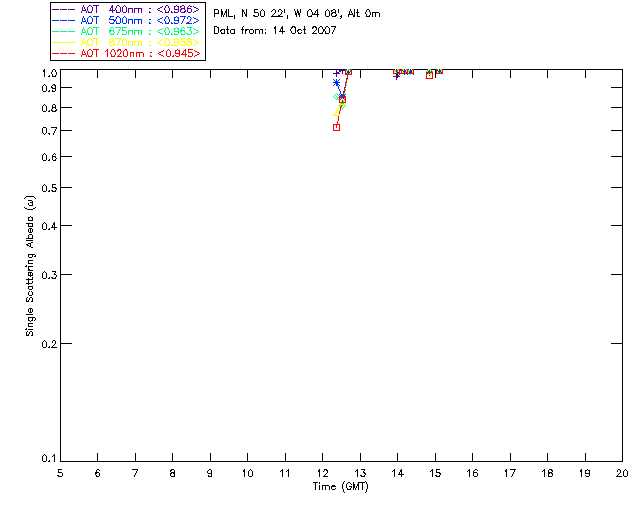Click the blue asterisk data marker
Viewport: 640px width, 512px height.
336,82
